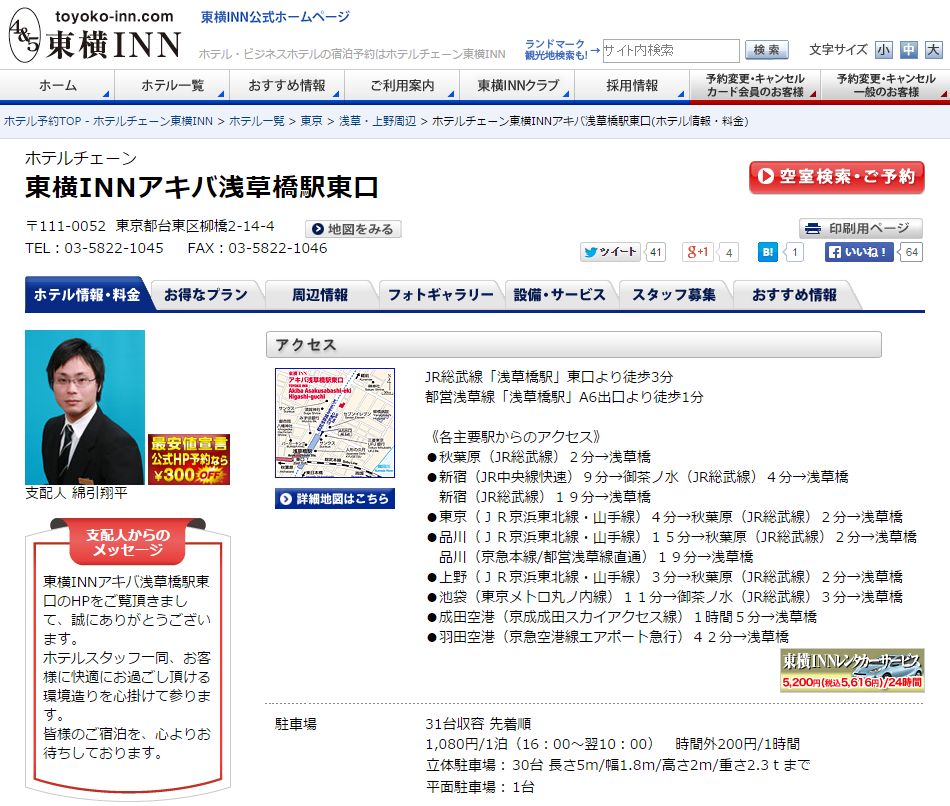Click the Hatena bookmark count 1 bubble
The width and height of the screenshot is (950, 806).
click(x=794, y=252)
